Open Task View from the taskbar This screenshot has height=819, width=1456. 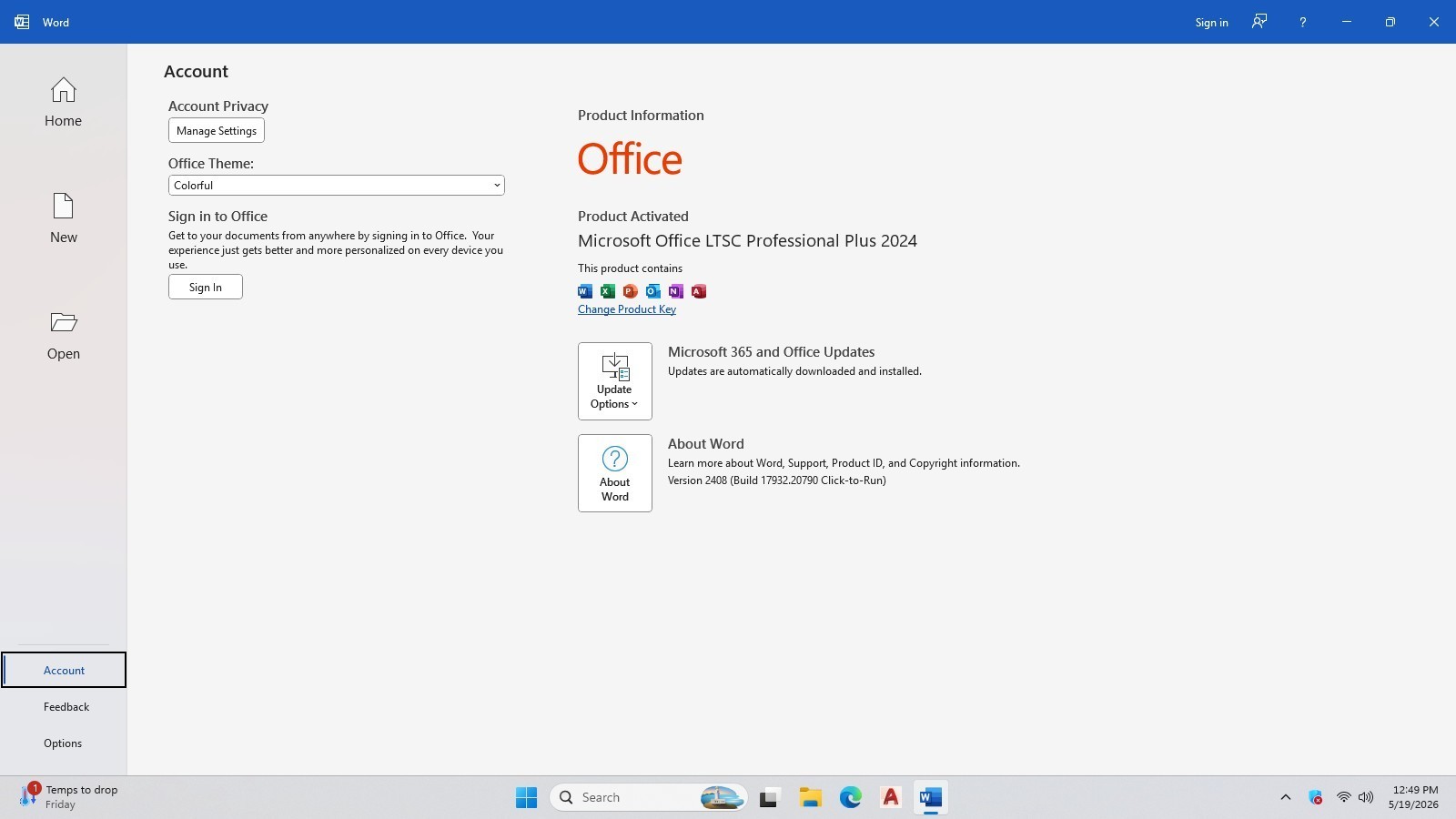(x=770, y=798)
